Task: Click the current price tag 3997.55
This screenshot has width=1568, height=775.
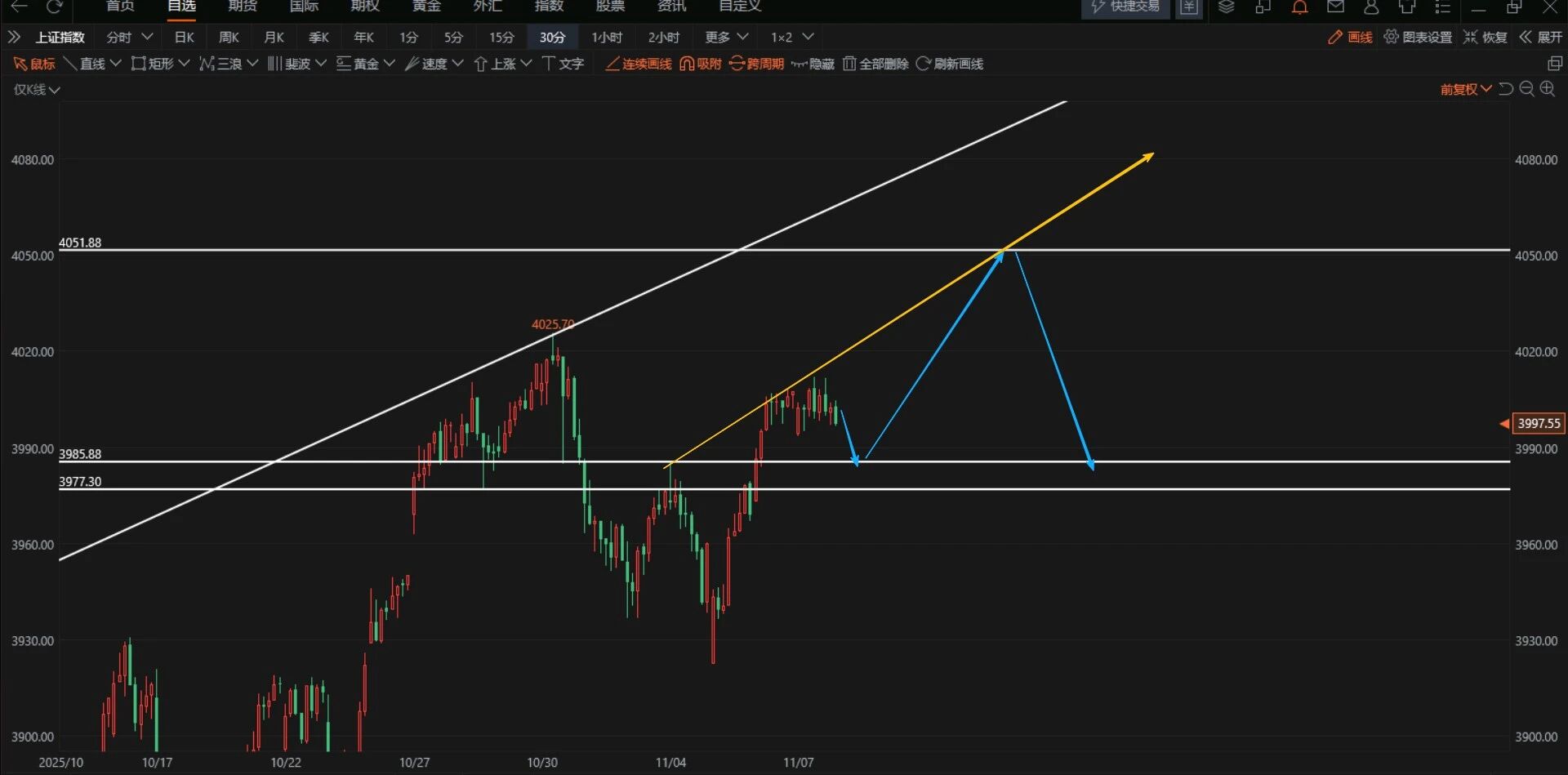Action: click(x=1539, y=423)
